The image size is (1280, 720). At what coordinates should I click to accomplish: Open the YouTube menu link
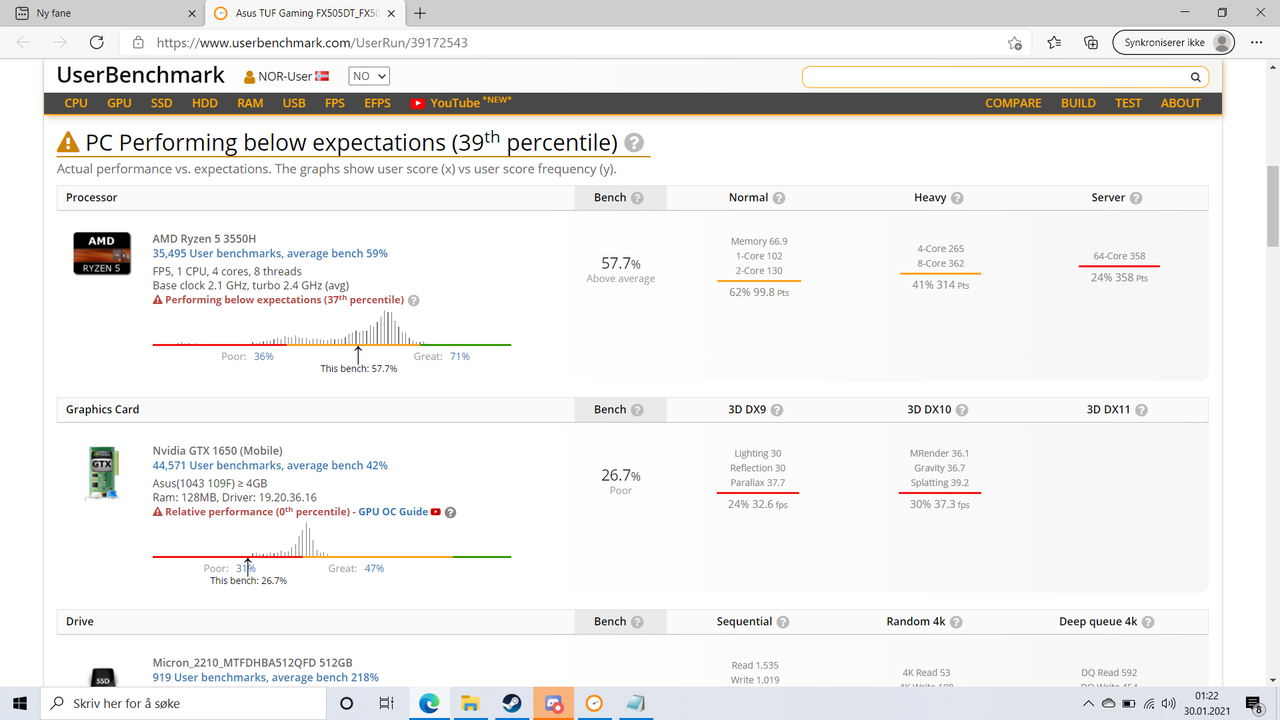click(460, 103)
